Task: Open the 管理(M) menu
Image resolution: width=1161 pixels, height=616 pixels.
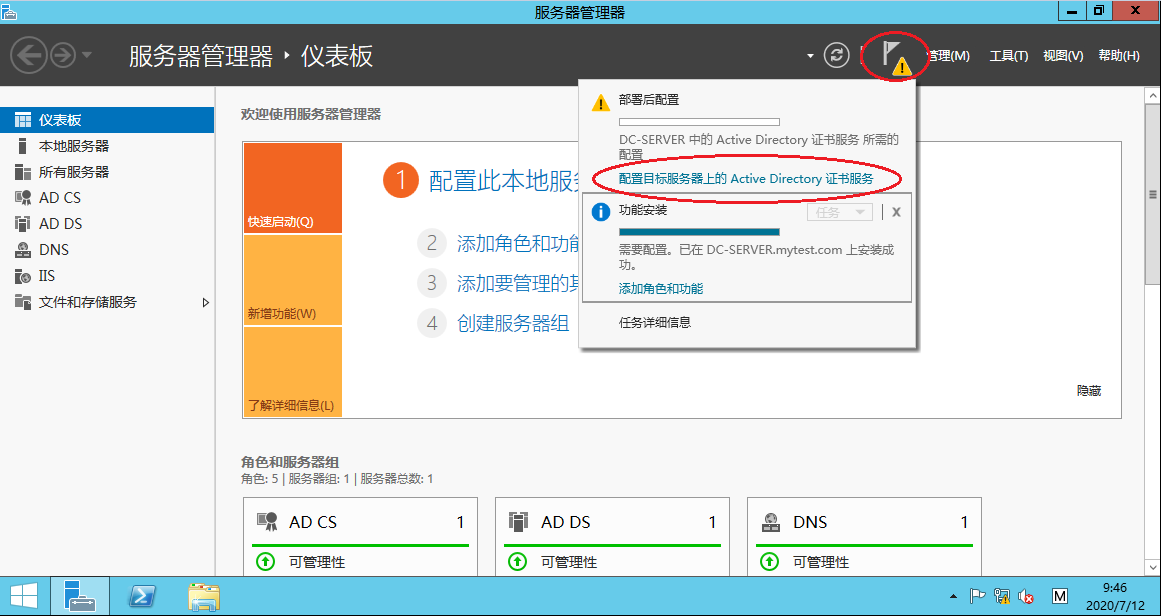Action: point(948,56)
